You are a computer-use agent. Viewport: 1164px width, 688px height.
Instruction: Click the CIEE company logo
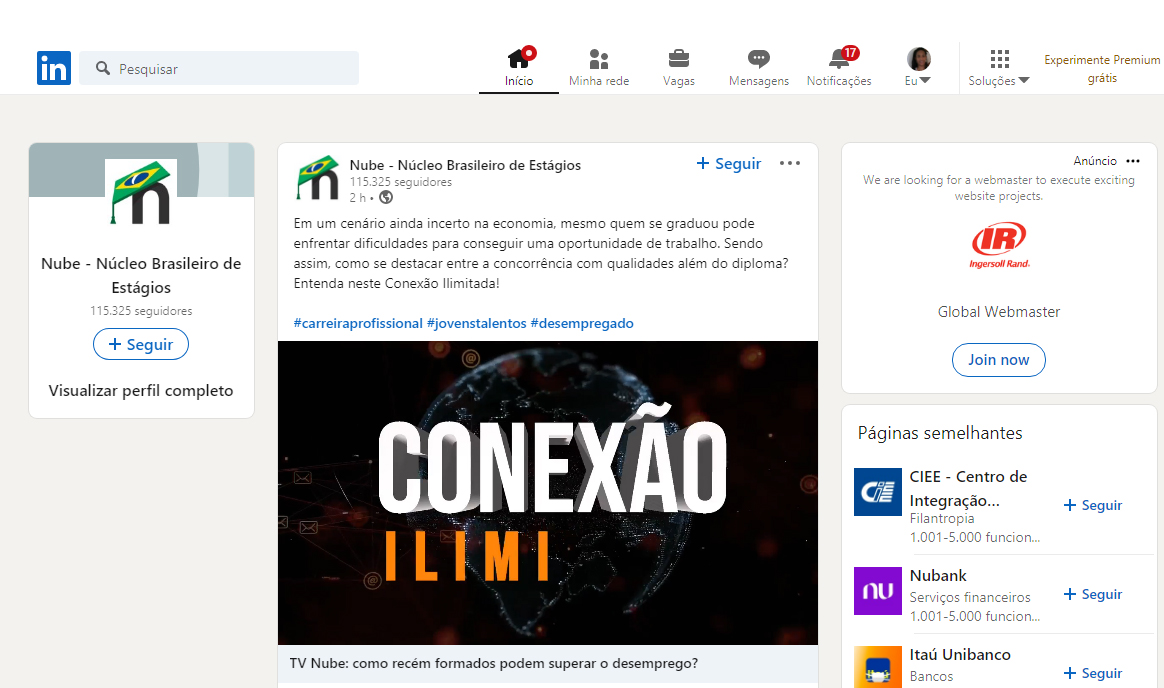877,492
